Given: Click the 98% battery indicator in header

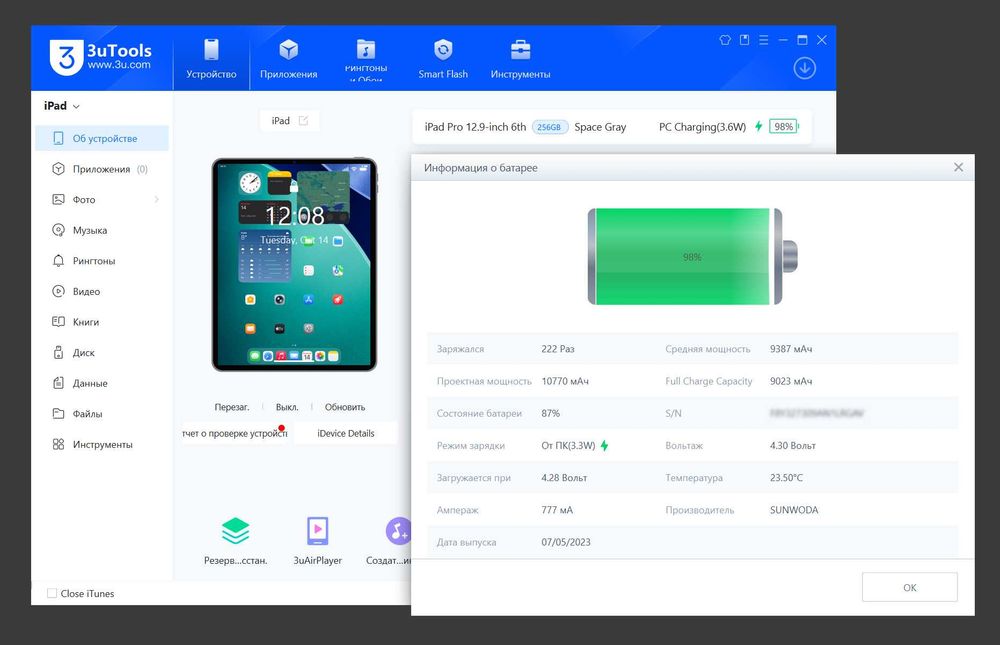Looking at the screenshot, I should pyautogui.click(x=784, y=126).
